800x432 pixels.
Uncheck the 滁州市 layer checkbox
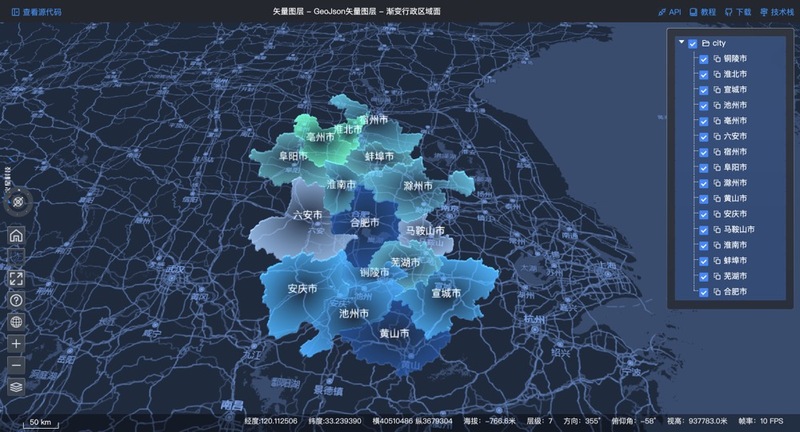[704, 184]
